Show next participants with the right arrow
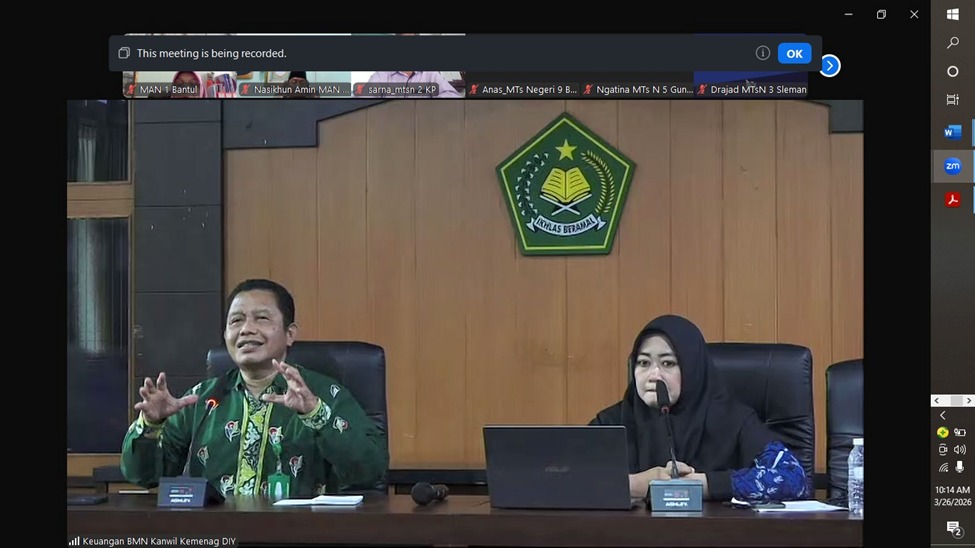Viewport: 975px width, 548px height. point(829,66)
